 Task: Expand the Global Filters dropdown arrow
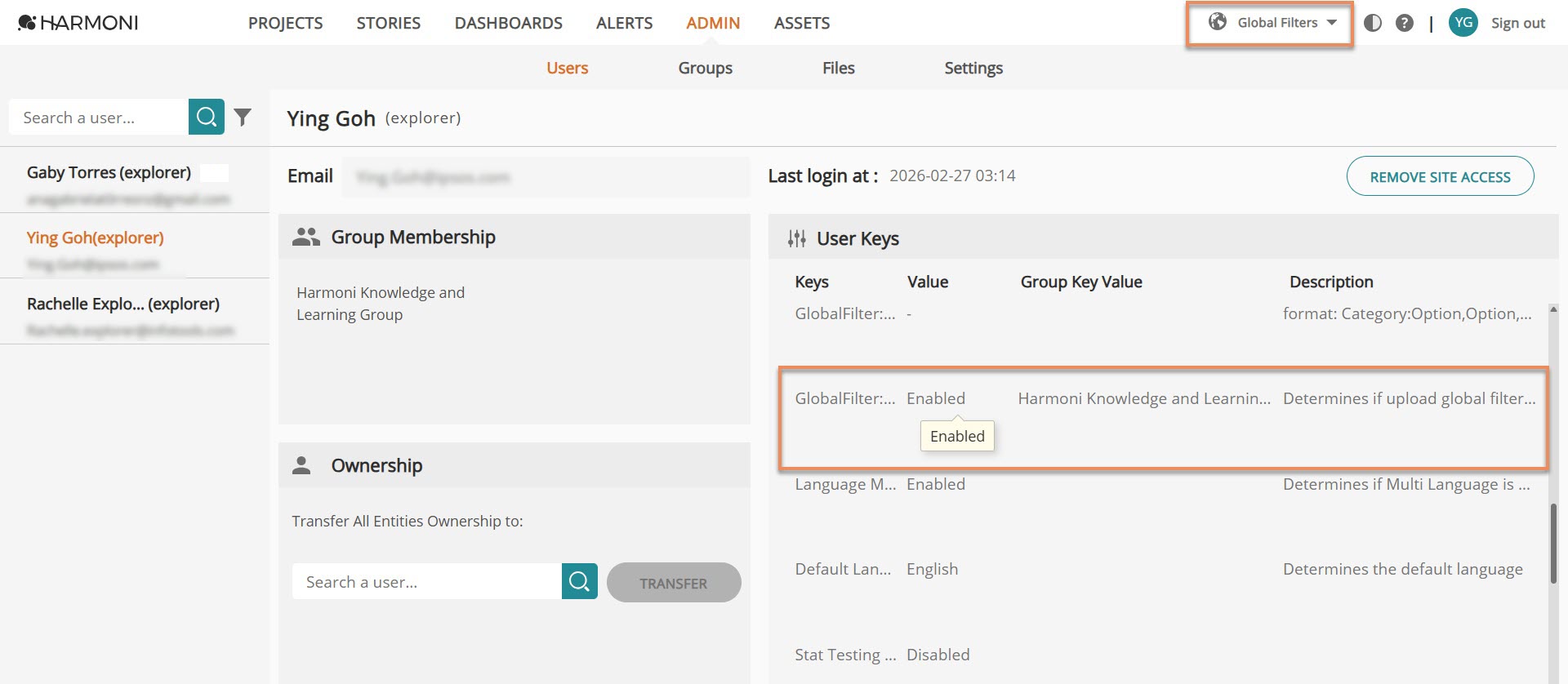click(1332, 23)
